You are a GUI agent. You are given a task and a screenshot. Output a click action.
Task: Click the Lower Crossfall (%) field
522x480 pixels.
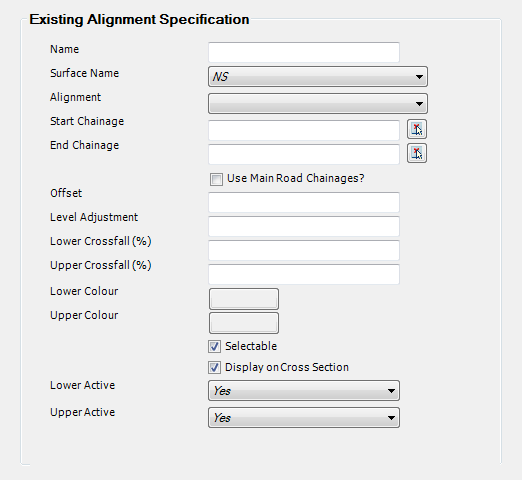click(304, 250)
